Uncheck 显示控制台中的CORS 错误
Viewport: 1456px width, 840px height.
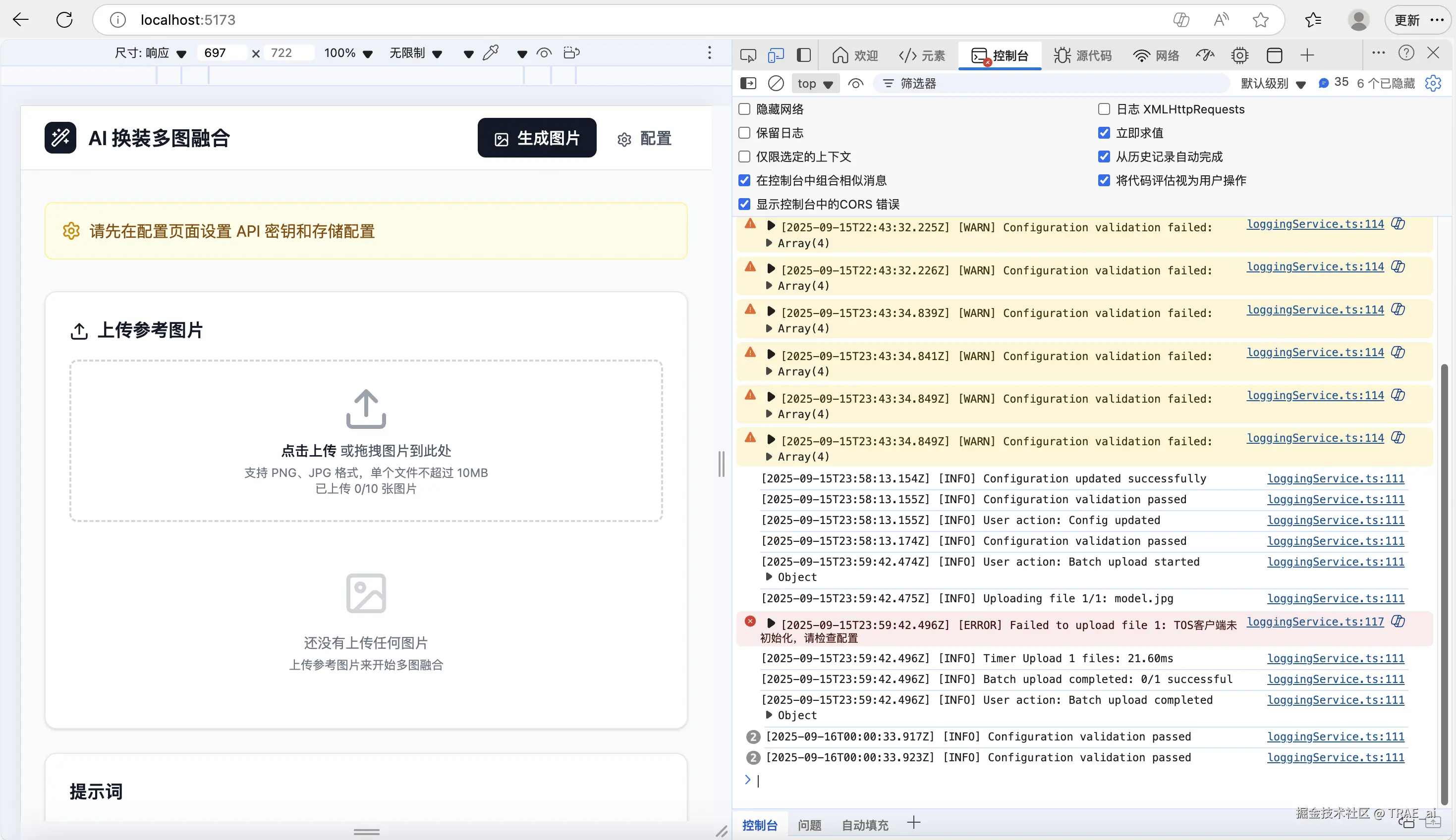744,204
